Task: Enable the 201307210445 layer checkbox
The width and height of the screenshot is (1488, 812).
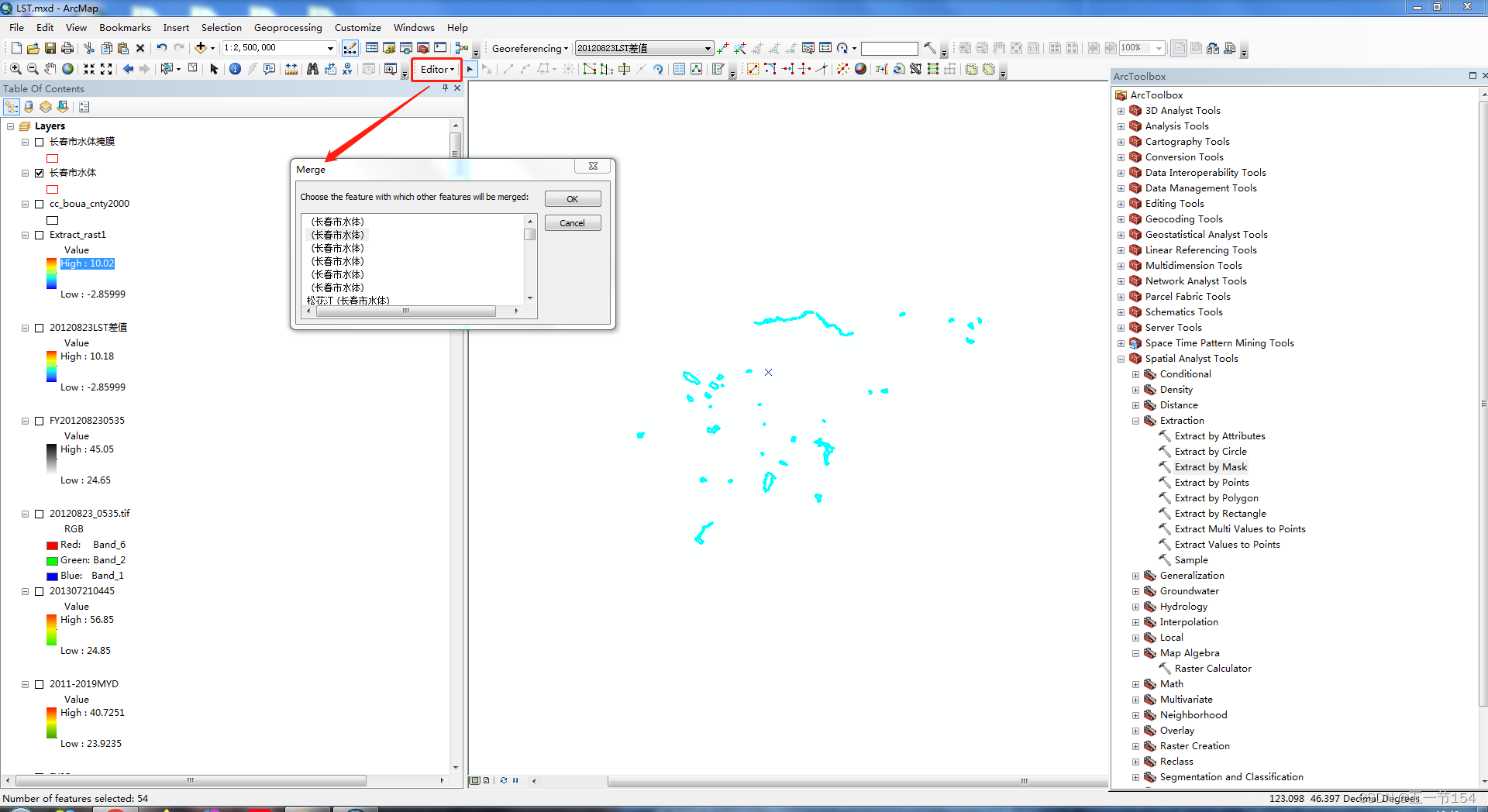Action: coord(39,591)
